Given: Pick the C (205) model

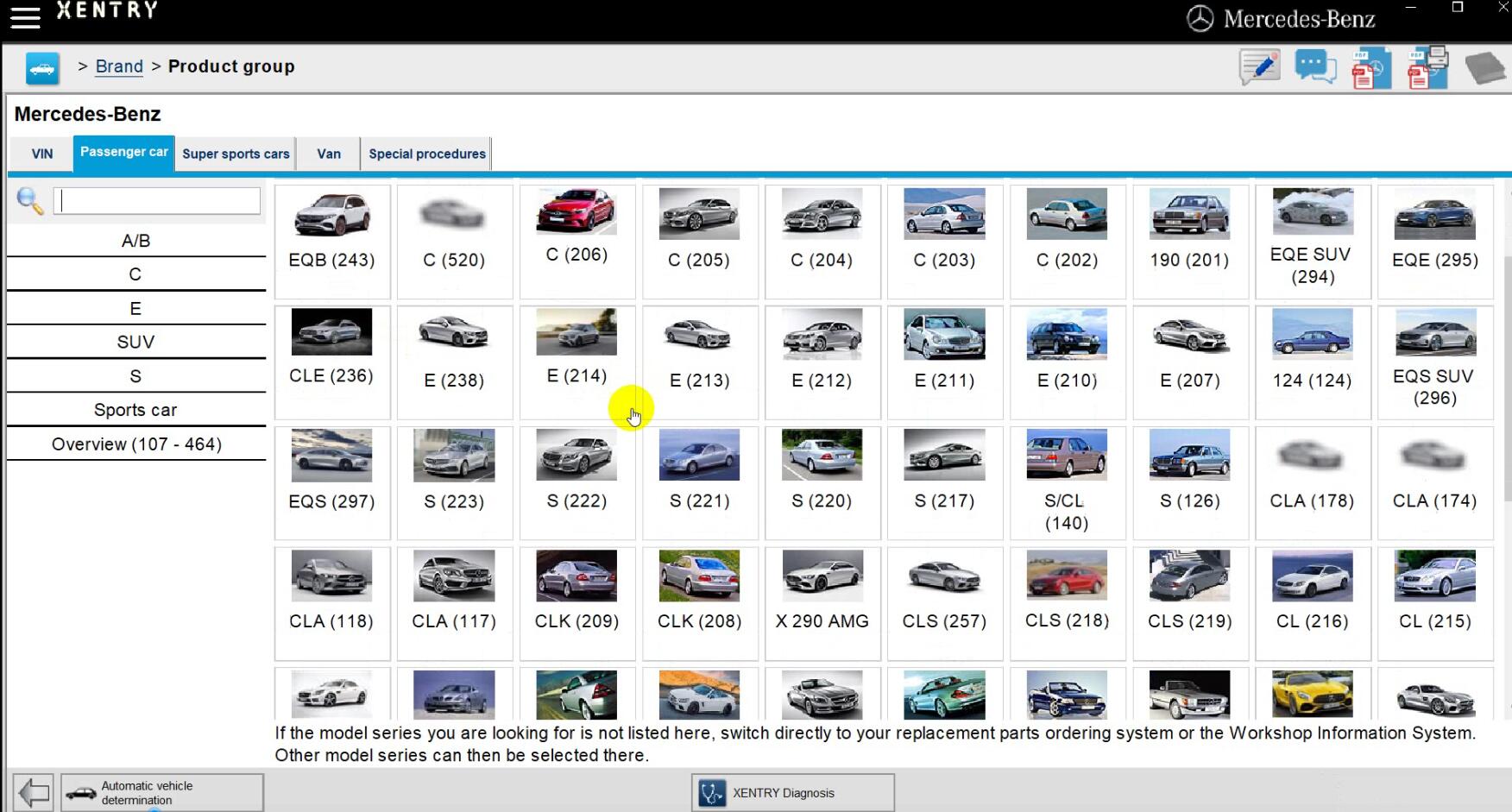Looking at the screenshot, I should [700, 242].
